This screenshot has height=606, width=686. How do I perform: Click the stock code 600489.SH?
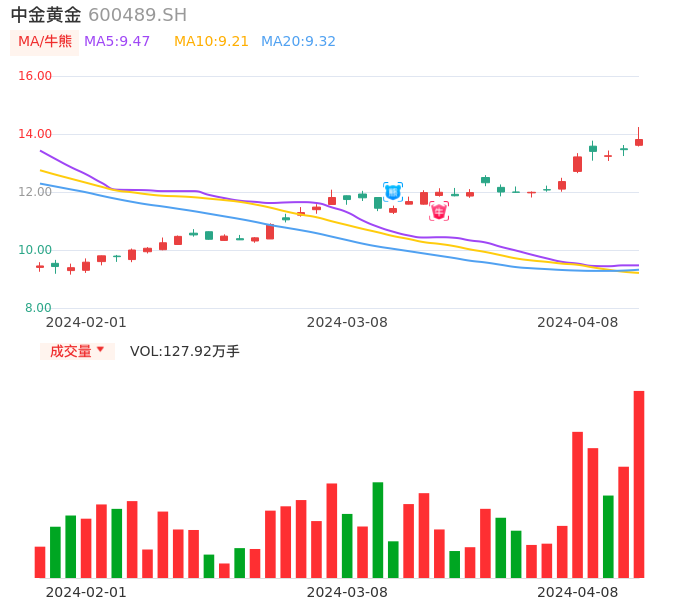tap(137, 15)
